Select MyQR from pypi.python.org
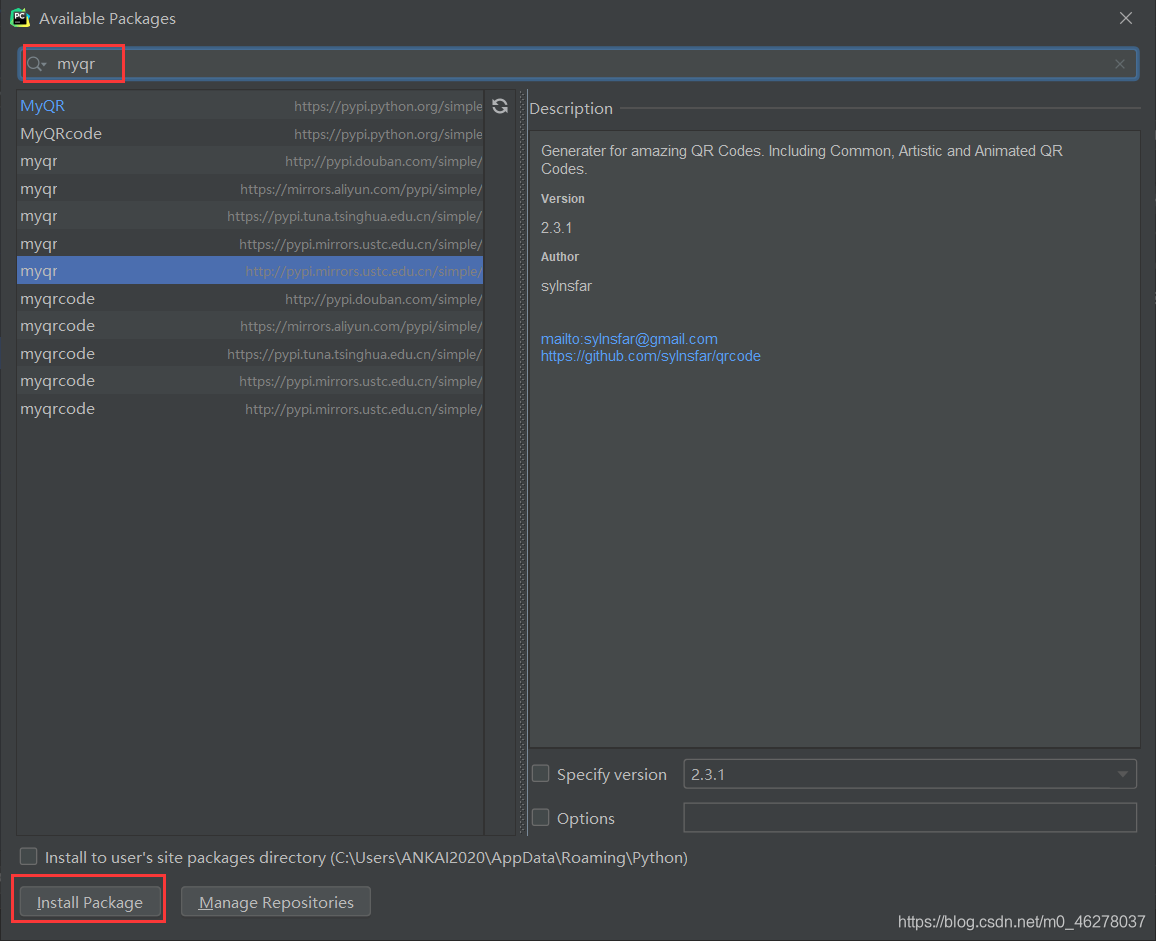The width and height of the screenshot is (1156, 941). click(x=250, y=106)
